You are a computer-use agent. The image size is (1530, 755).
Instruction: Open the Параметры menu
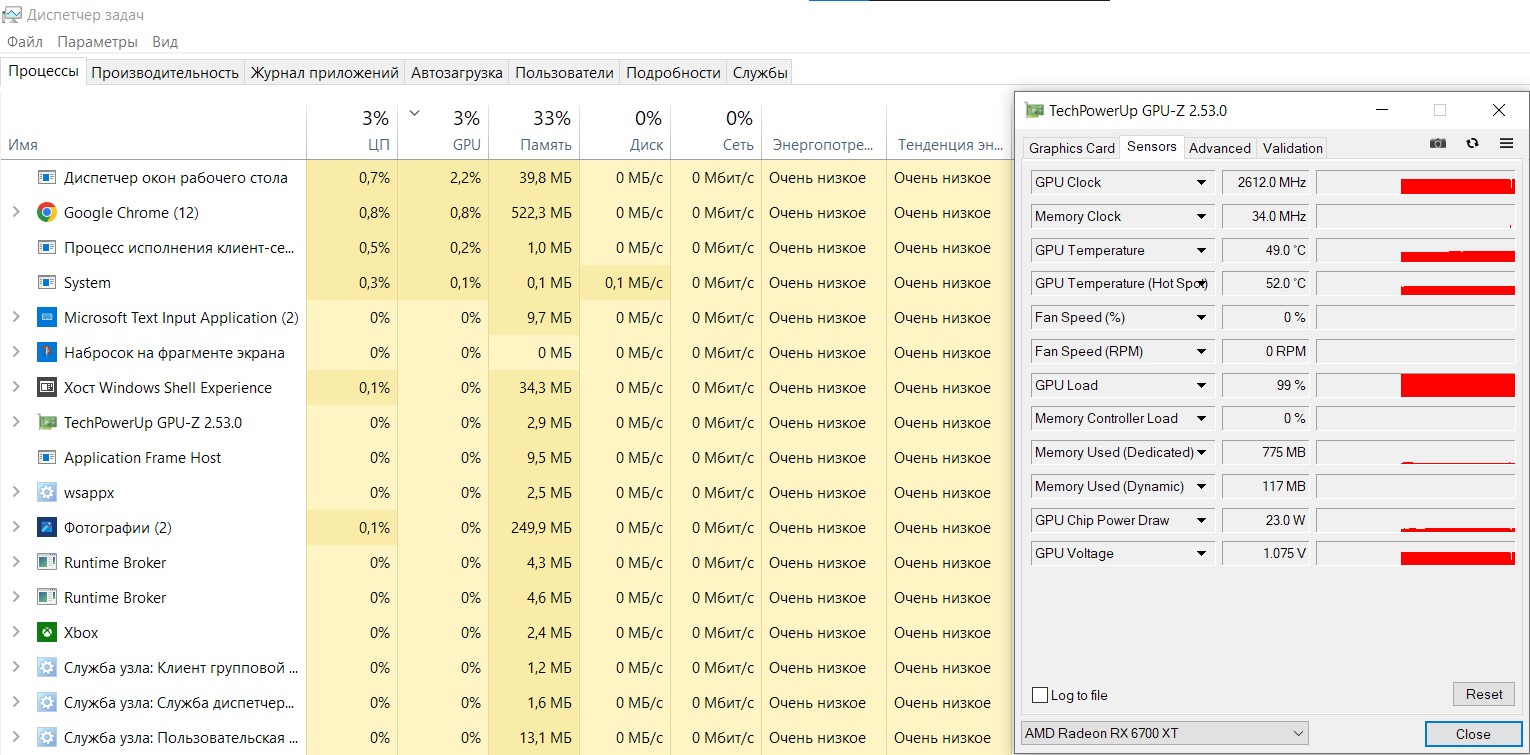point(97,42)
